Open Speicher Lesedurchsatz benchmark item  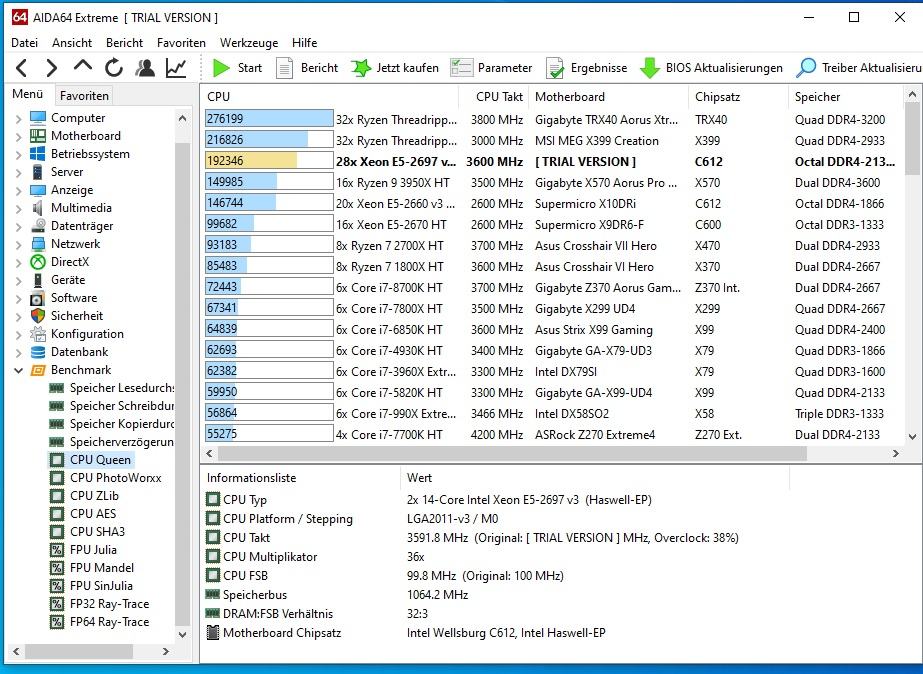[x=112, y=388]
